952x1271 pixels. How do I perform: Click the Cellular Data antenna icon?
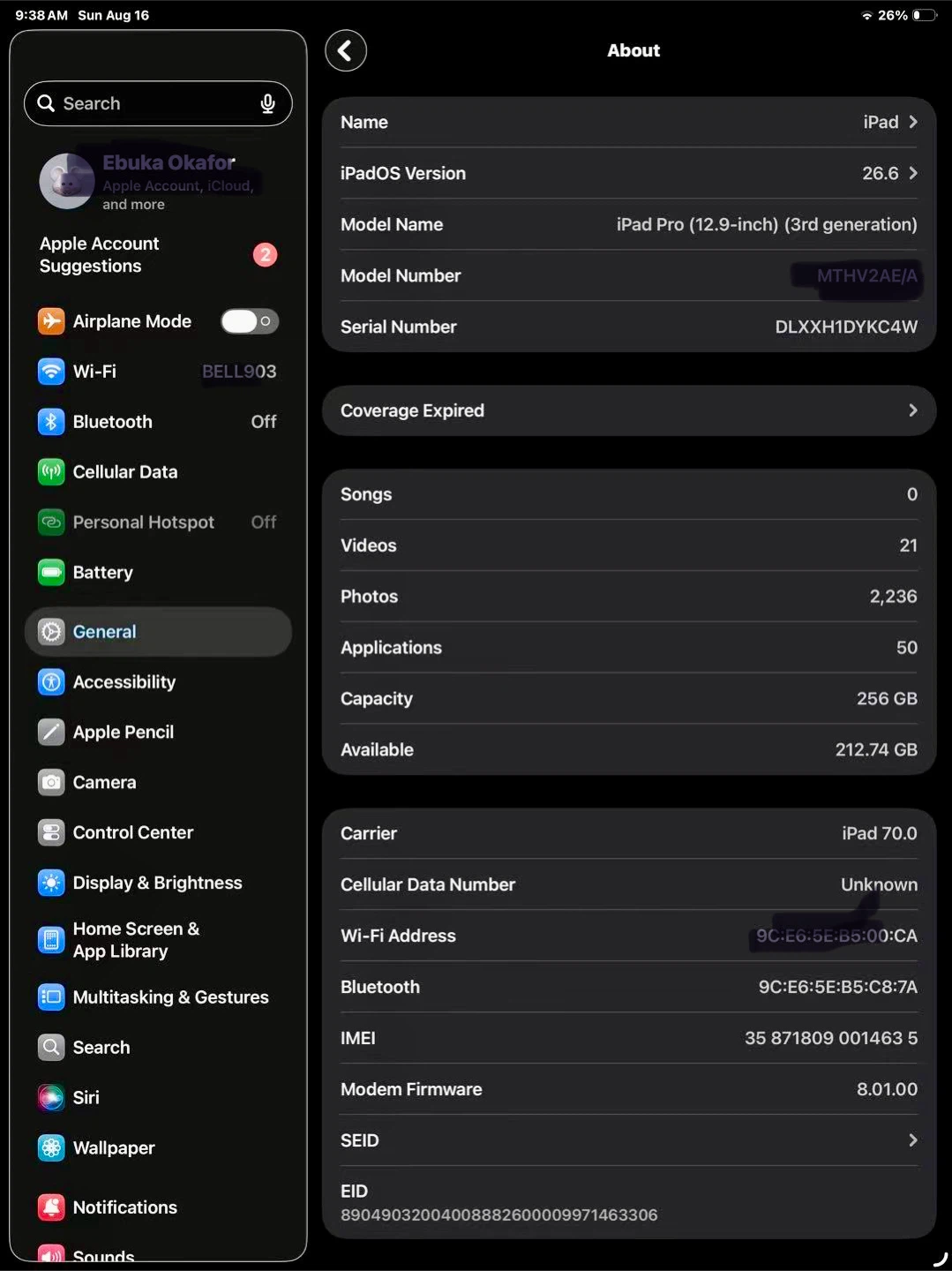point(51,472)
